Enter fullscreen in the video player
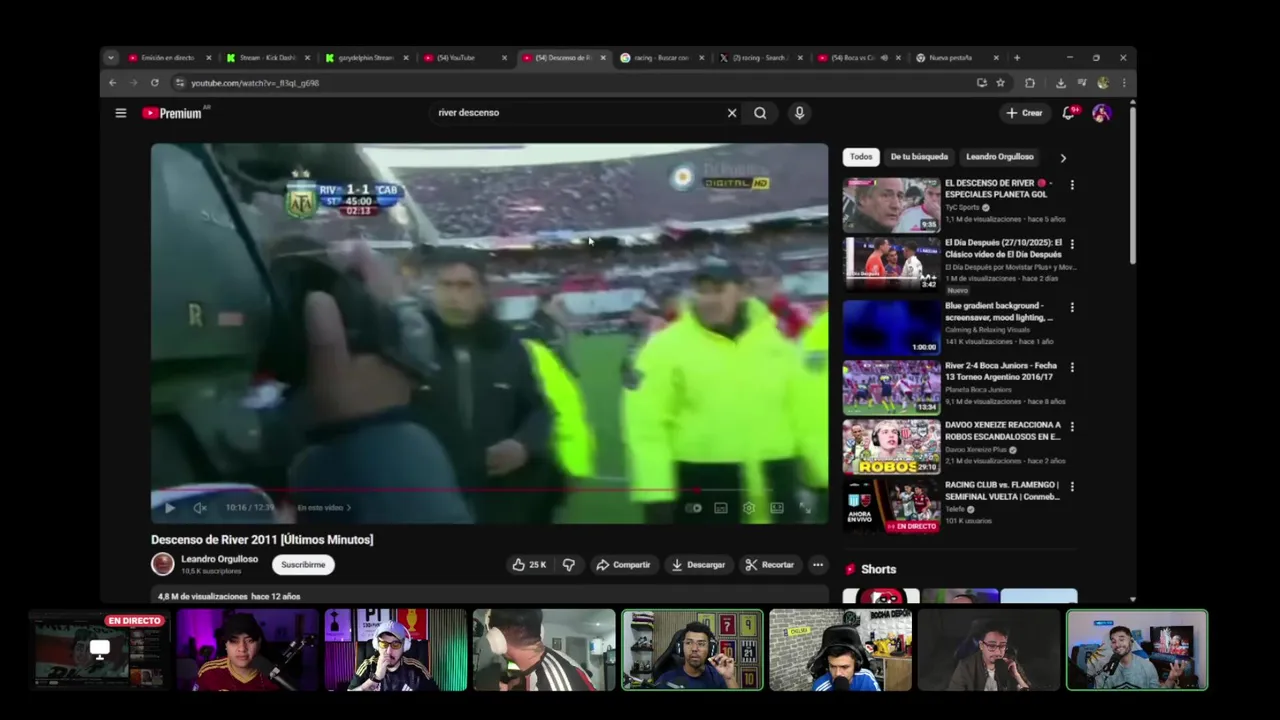Image resolution: width=1280 pixels, height=720 pixels. (x=806, y=508)
